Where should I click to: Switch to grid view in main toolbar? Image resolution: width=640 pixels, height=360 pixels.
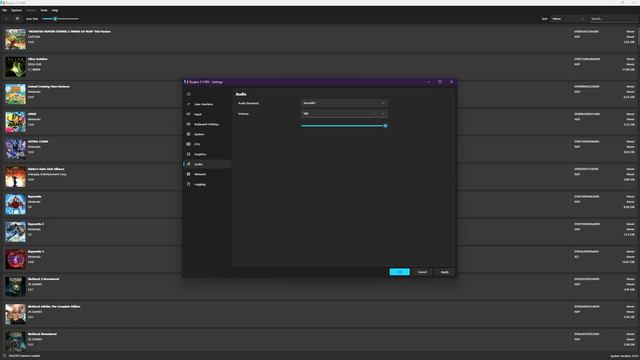[17, 19]
